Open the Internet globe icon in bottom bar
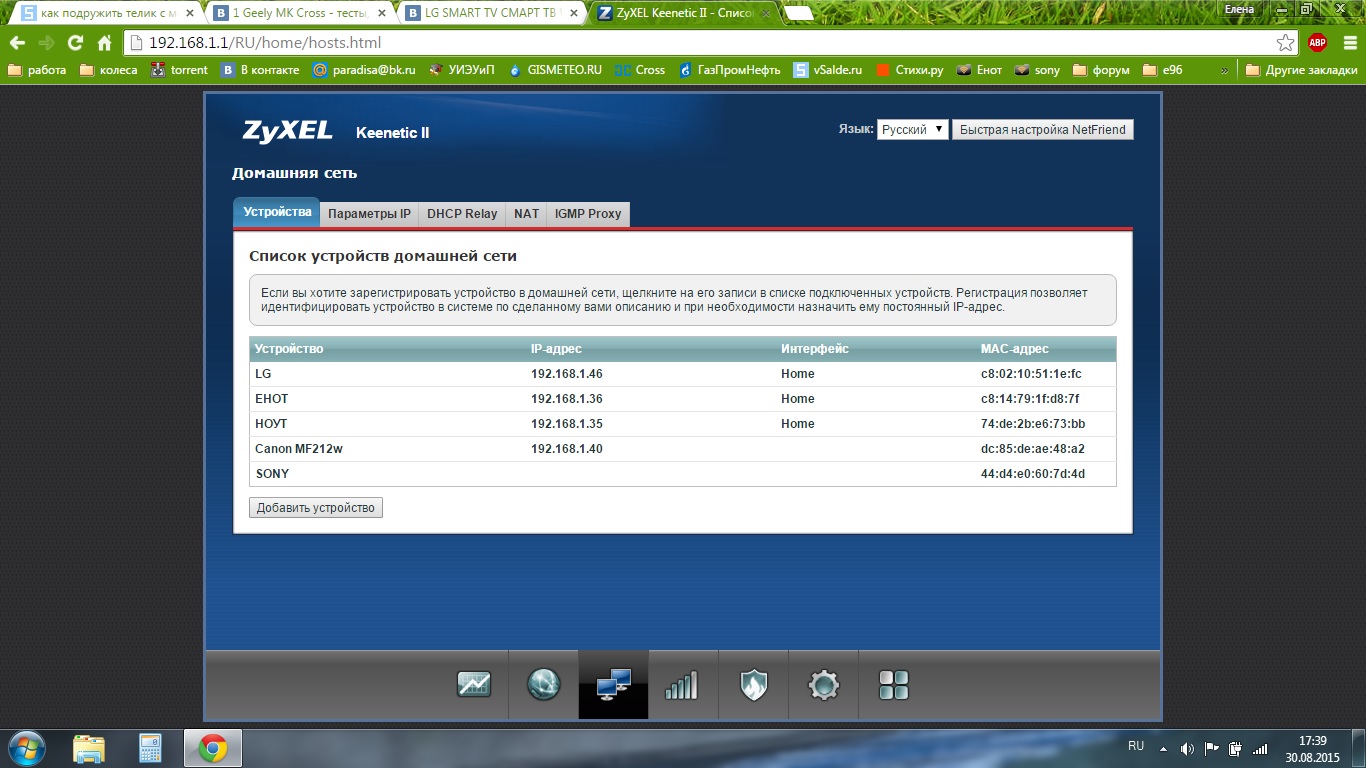The height and width of the screenshot is (768, 1366). tap(543, 685)
